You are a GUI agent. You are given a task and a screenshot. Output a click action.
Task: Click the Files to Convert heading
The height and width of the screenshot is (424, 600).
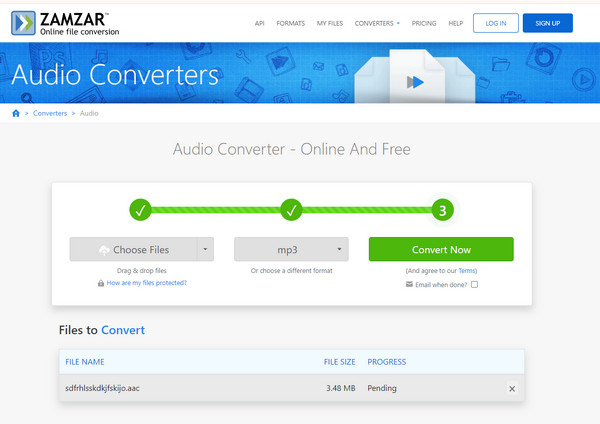pos(102,330)
